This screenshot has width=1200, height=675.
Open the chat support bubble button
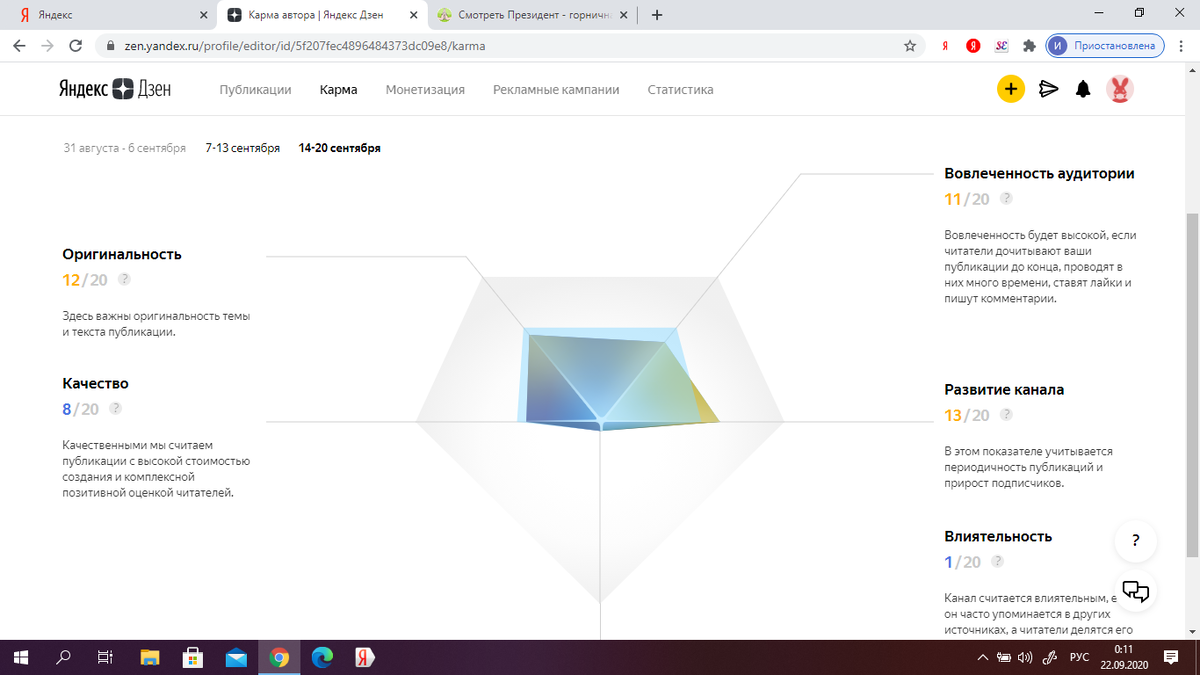tap(1136, 590)
